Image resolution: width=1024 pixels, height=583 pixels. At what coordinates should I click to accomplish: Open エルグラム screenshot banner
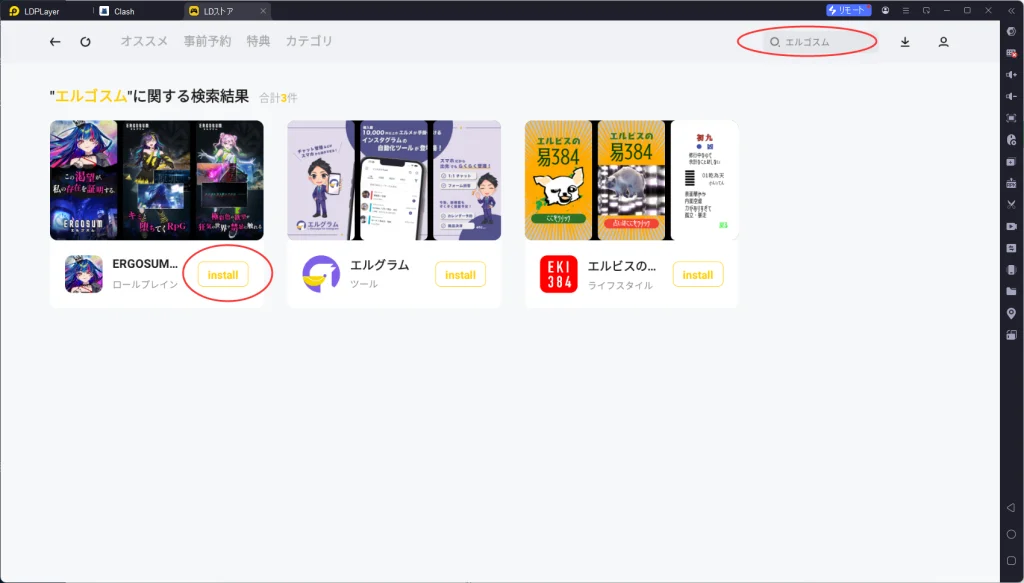394,180
